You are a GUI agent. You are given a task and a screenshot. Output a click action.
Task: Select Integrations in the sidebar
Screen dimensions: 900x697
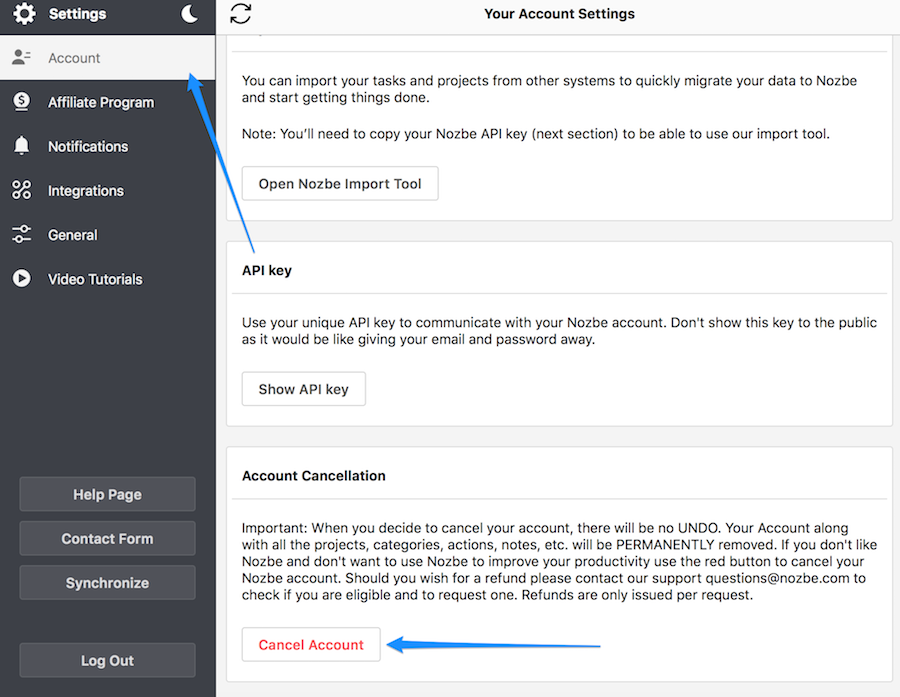tap(107, 191)
